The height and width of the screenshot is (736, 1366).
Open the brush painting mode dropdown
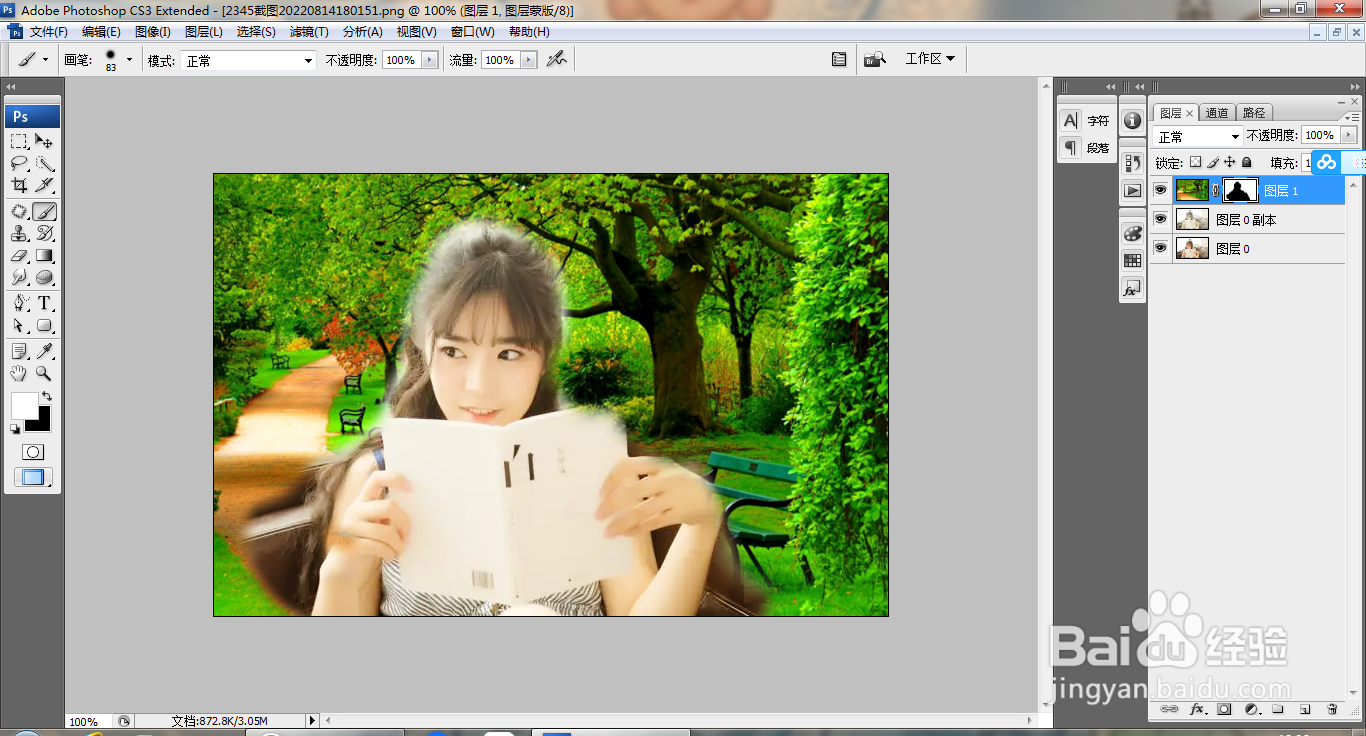[247, 61]
